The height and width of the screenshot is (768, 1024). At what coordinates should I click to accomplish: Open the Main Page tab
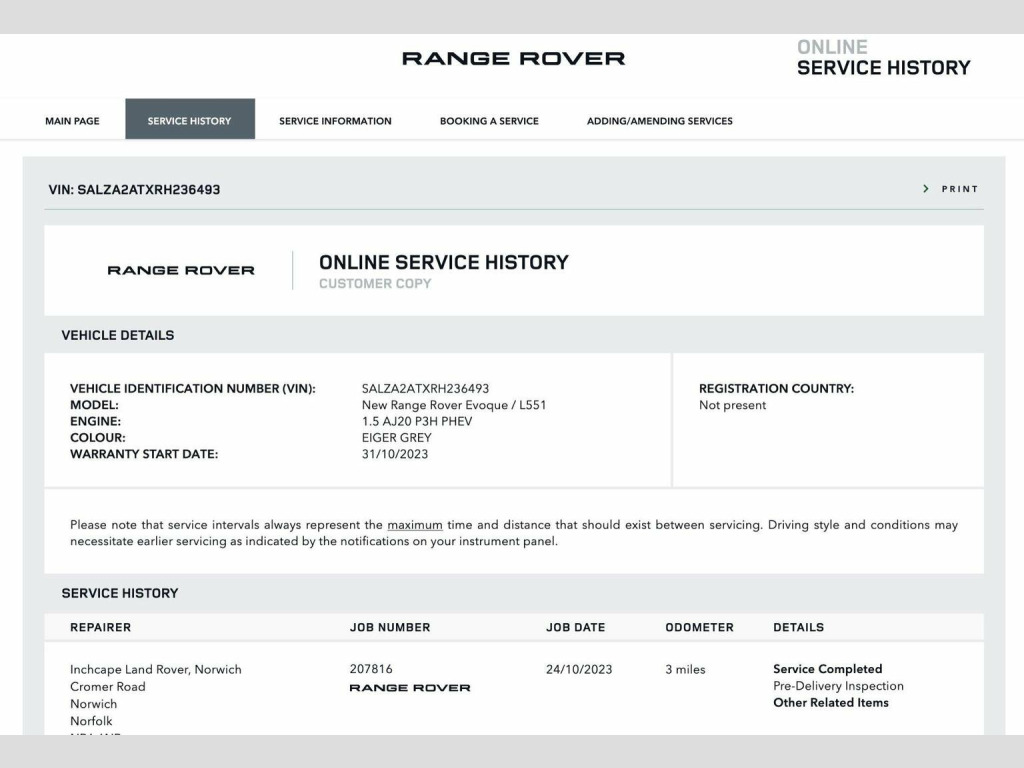pyautogui.click(x=72, y=121)
